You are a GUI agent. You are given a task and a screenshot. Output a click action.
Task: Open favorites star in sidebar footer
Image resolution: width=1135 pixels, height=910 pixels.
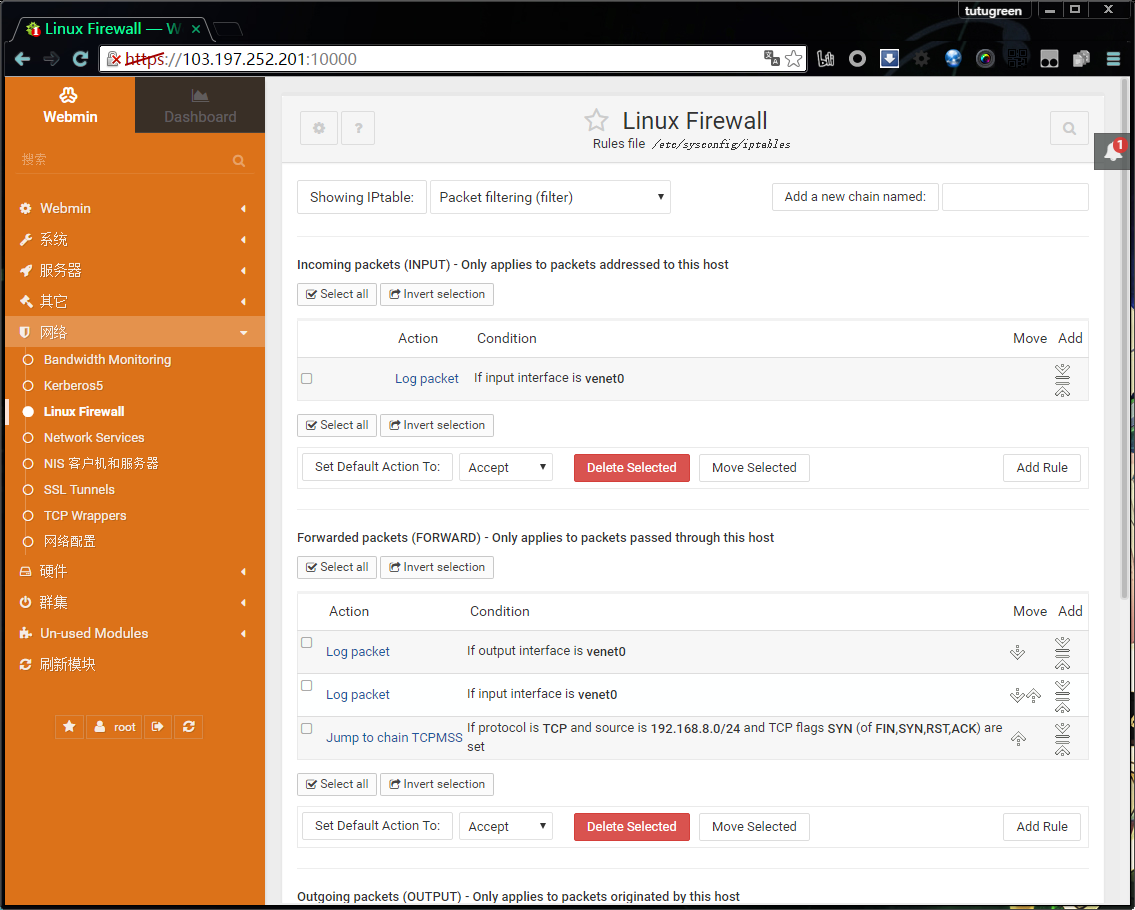tap(69, 726)
